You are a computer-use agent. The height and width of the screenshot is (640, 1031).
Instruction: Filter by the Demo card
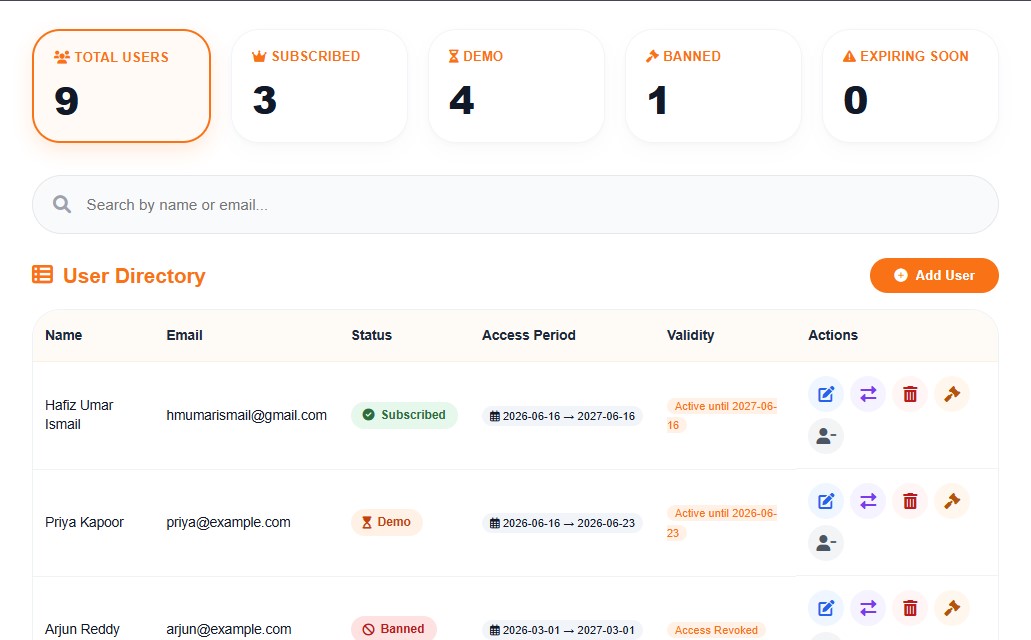coord(516,86)
